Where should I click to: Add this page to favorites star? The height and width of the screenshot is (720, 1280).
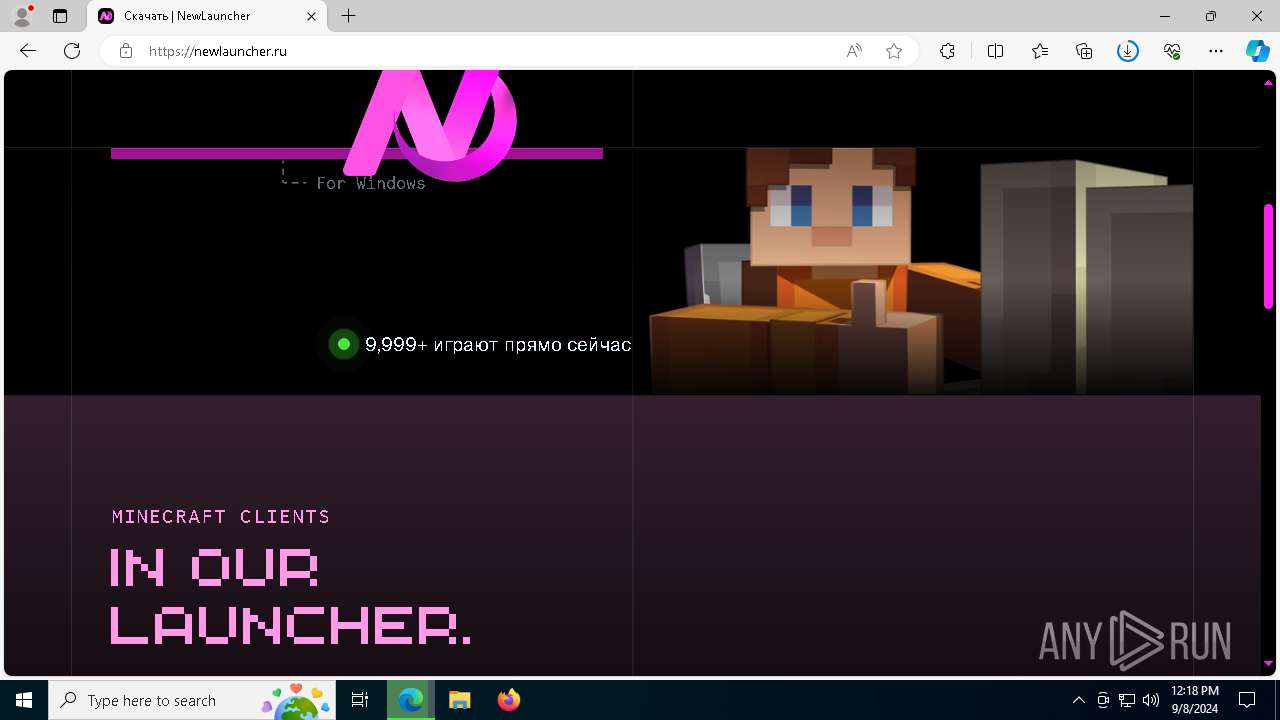(894, 51)
